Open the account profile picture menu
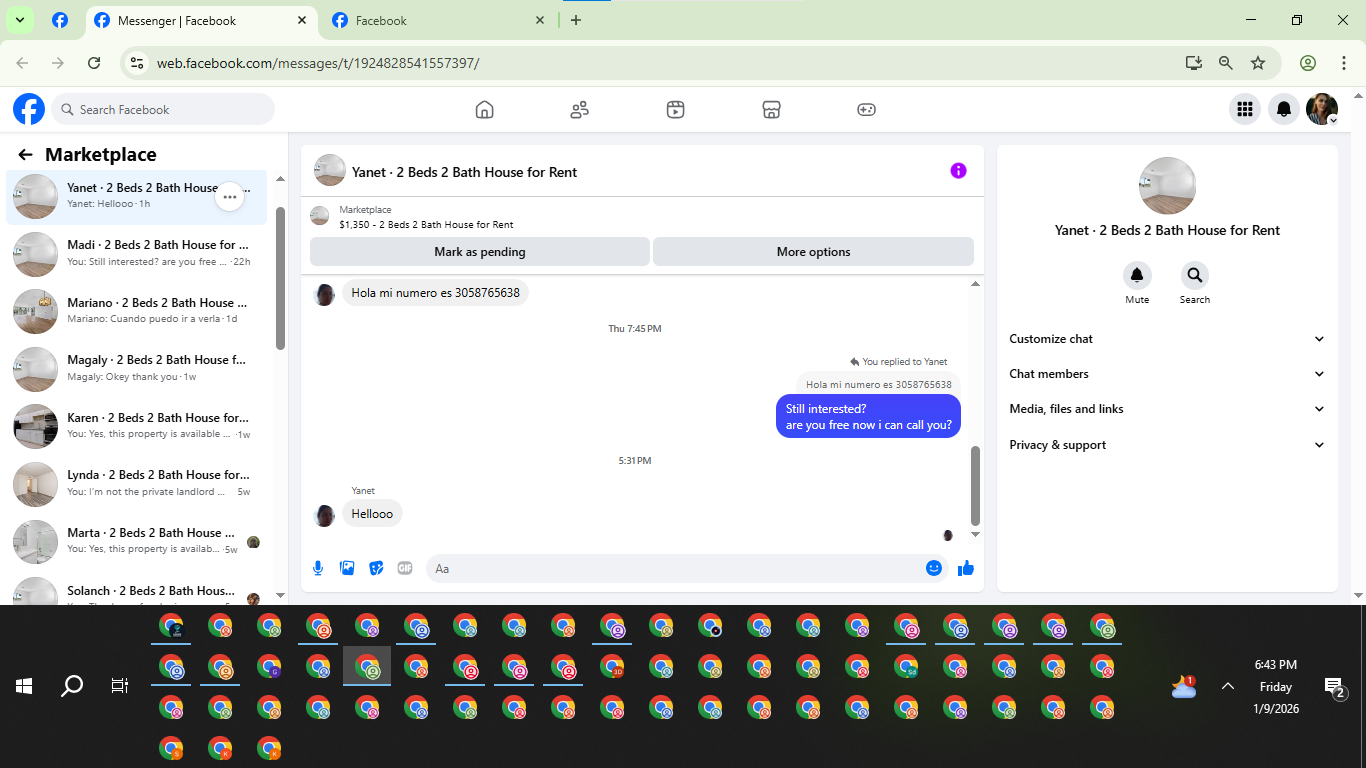The image size is (1366, 768). tap(1322, 109)
